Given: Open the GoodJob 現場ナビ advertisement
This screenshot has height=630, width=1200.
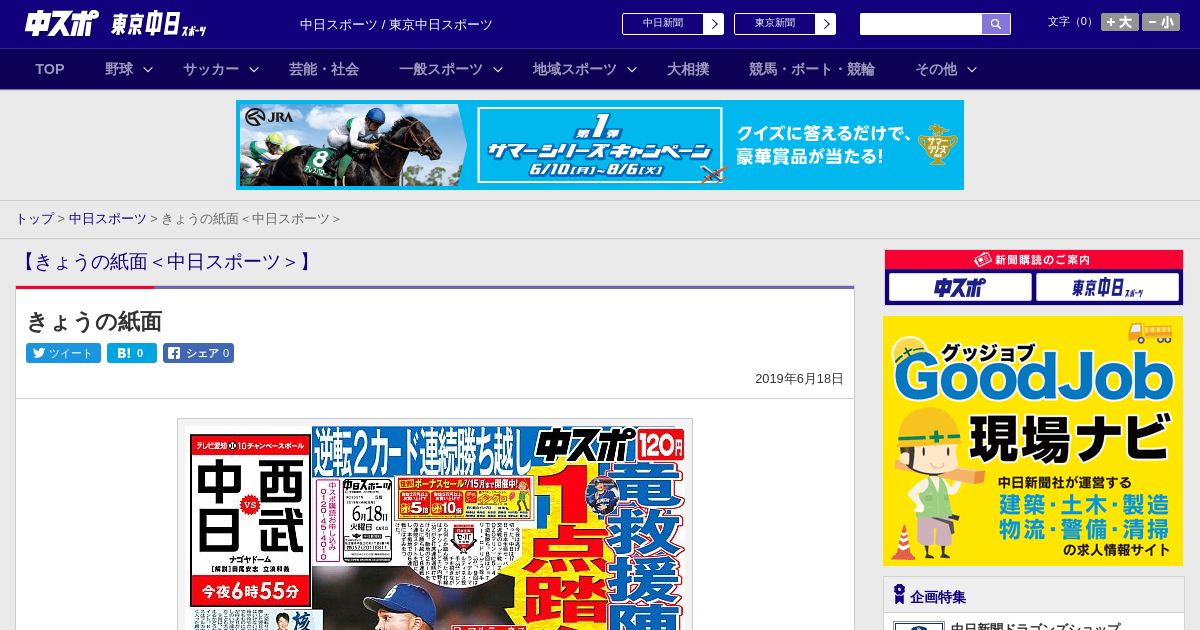Looking at the screenshot, I should pyautogui.click(x=1033, y=441).
